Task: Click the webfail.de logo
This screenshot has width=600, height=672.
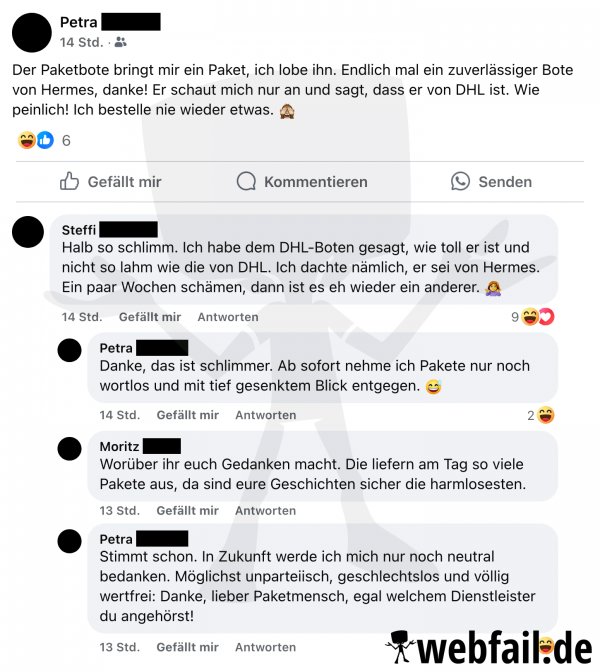Action: 489,648
